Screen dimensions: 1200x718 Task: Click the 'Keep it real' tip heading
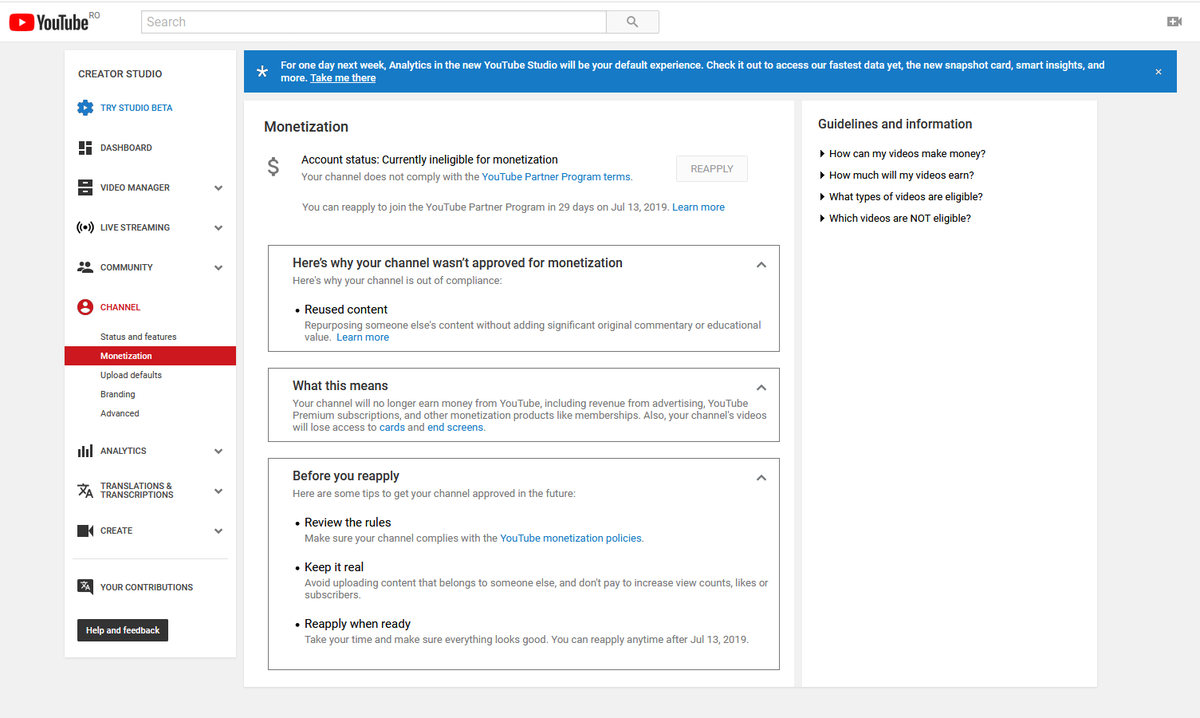(334, 567)
